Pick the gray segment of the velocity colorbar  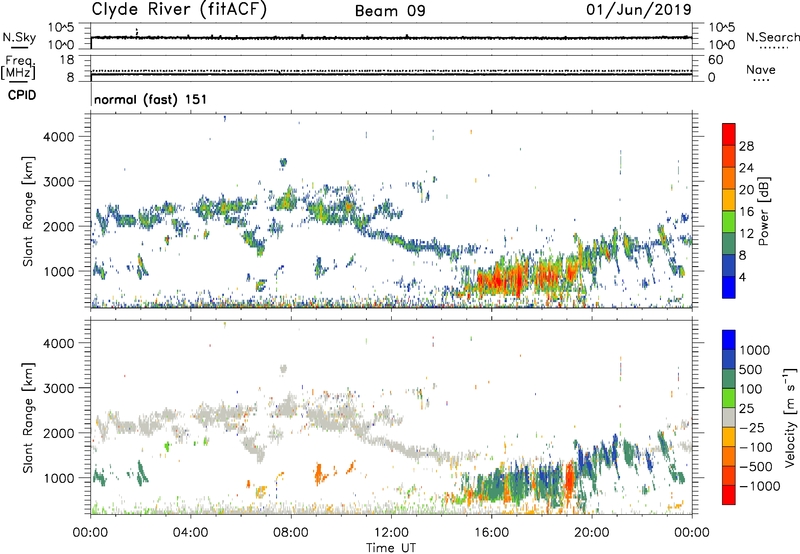click(729, 417)
